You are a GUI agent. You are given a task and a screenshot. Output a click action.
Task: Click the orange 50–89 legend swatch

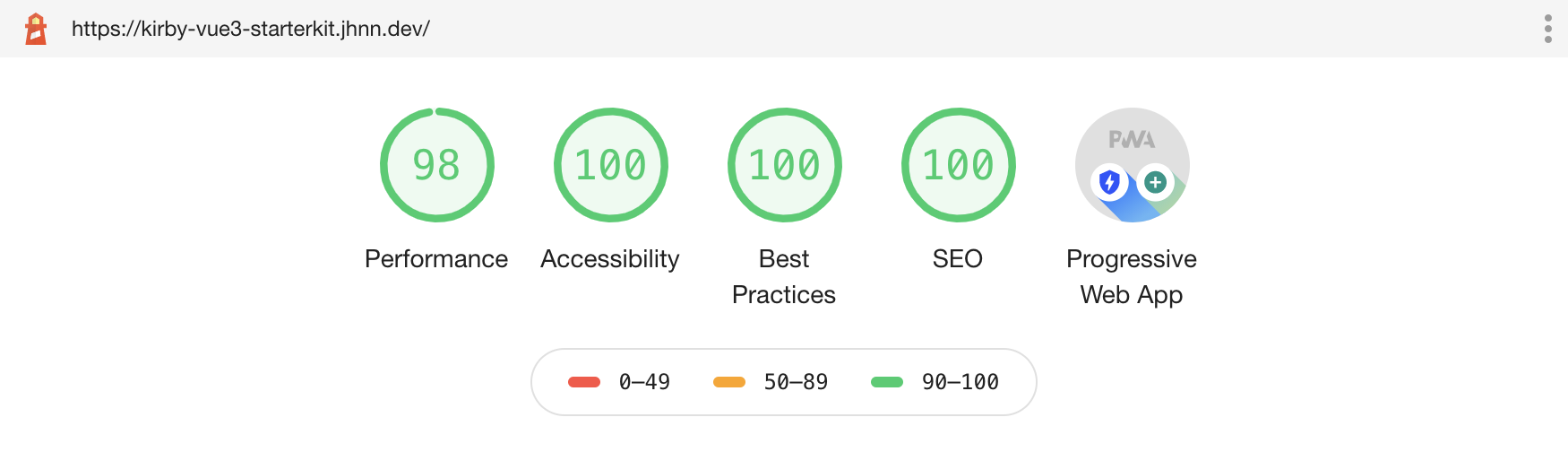point(729,382)
